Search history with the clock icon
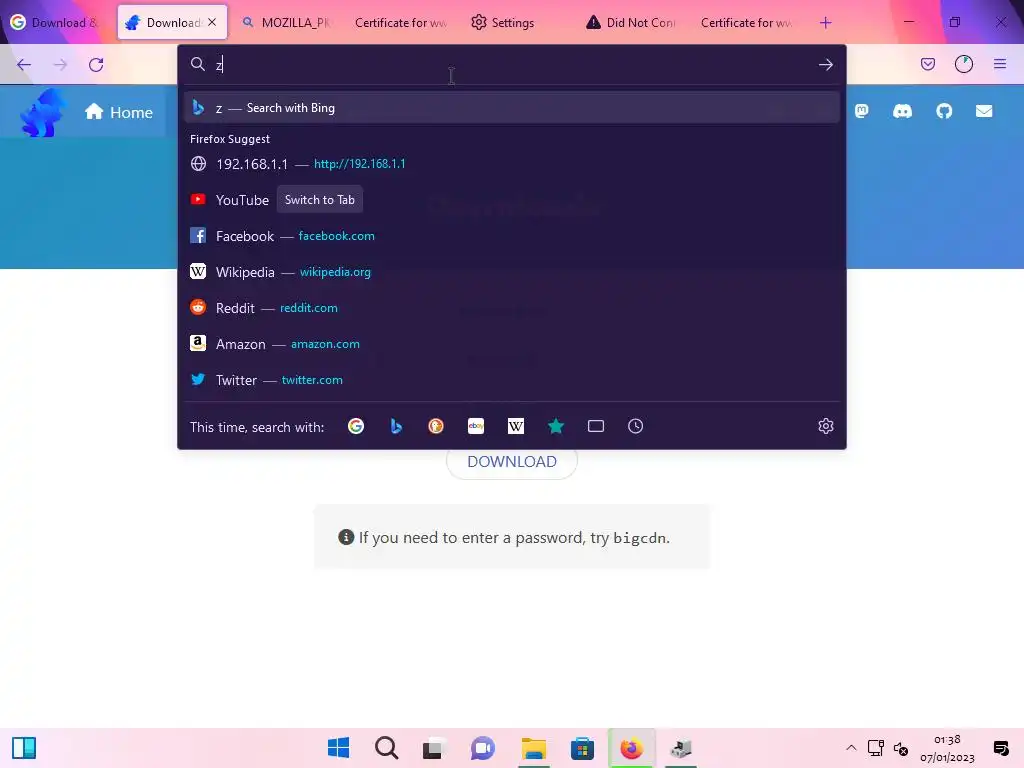The width and height of the screenshot is (1024, 768). (635, 426)
